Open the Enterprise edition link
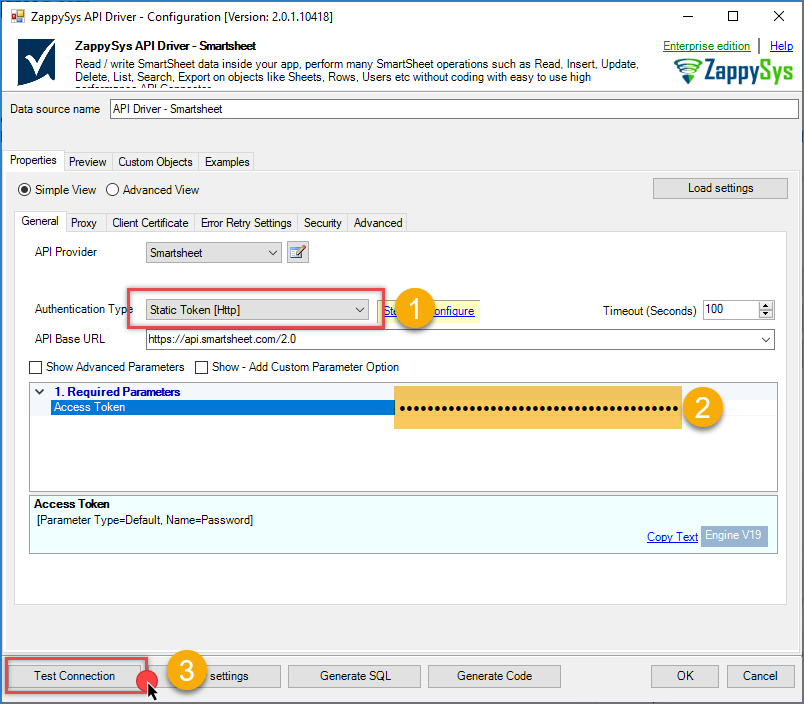The width and height of the screenshot is (804, 704). (707, 46)
